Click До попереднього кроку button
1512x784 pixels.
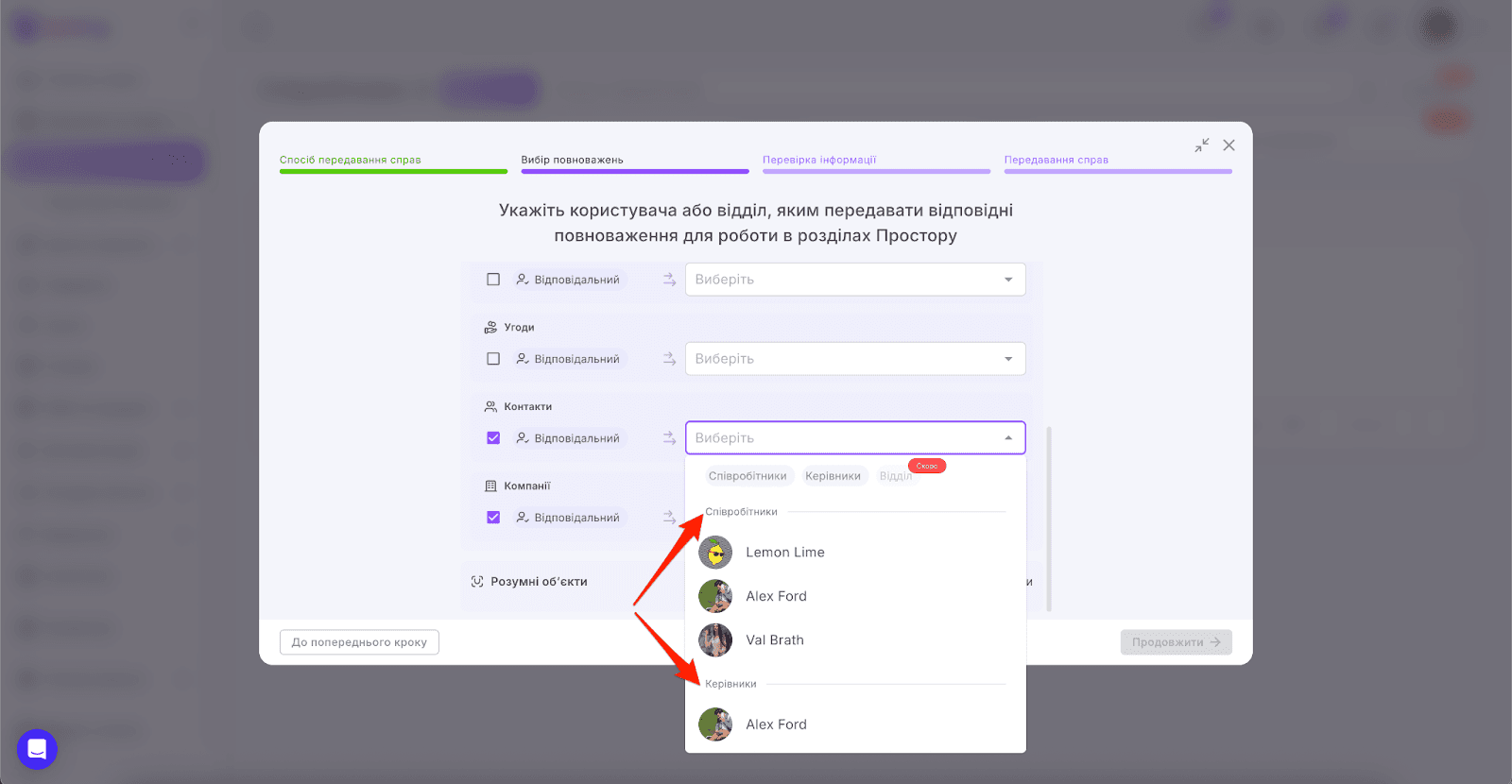[x=359, y=642]
